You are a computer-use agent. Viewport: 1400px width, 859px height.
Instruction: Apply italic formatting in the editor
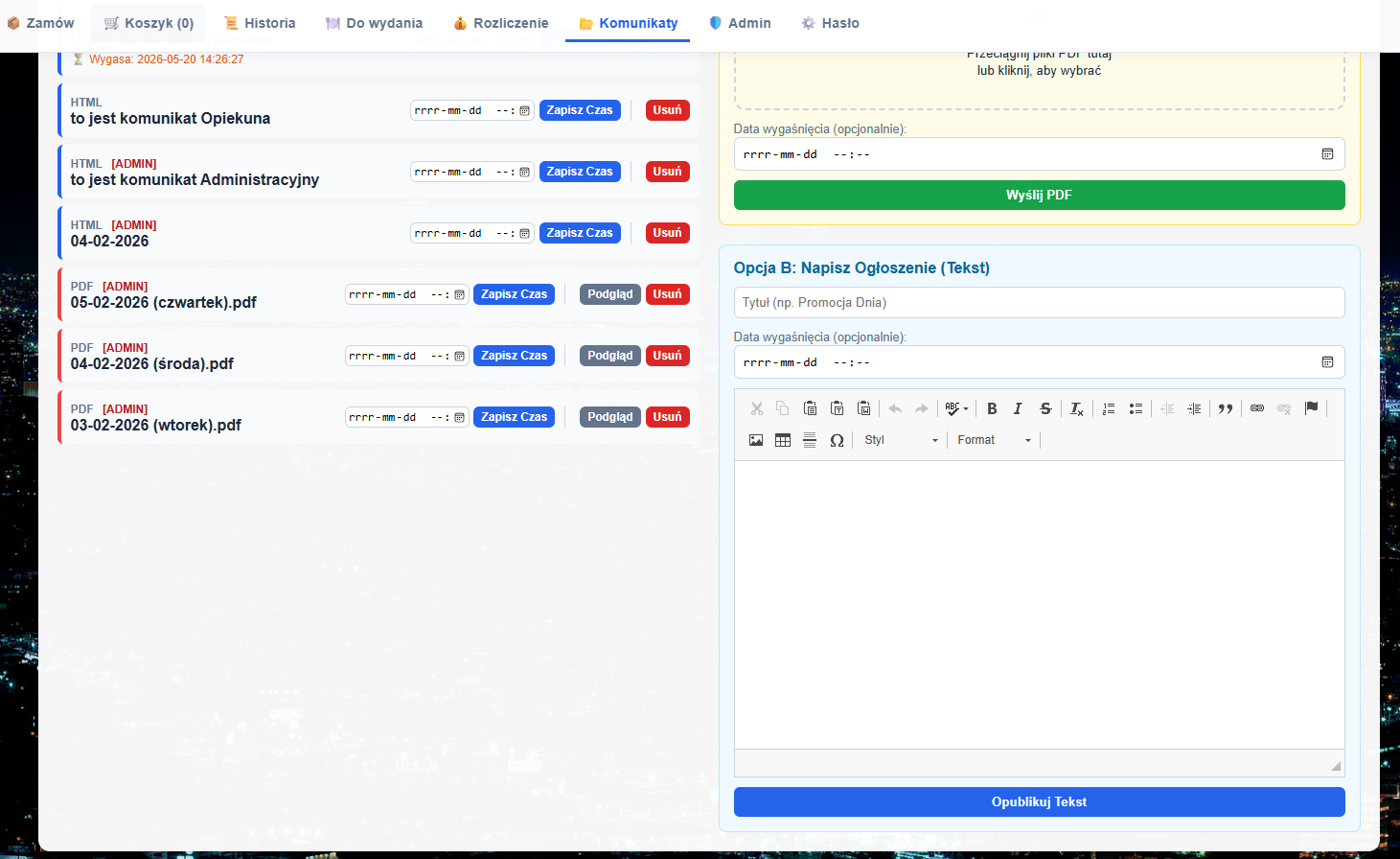point(1018,408)
